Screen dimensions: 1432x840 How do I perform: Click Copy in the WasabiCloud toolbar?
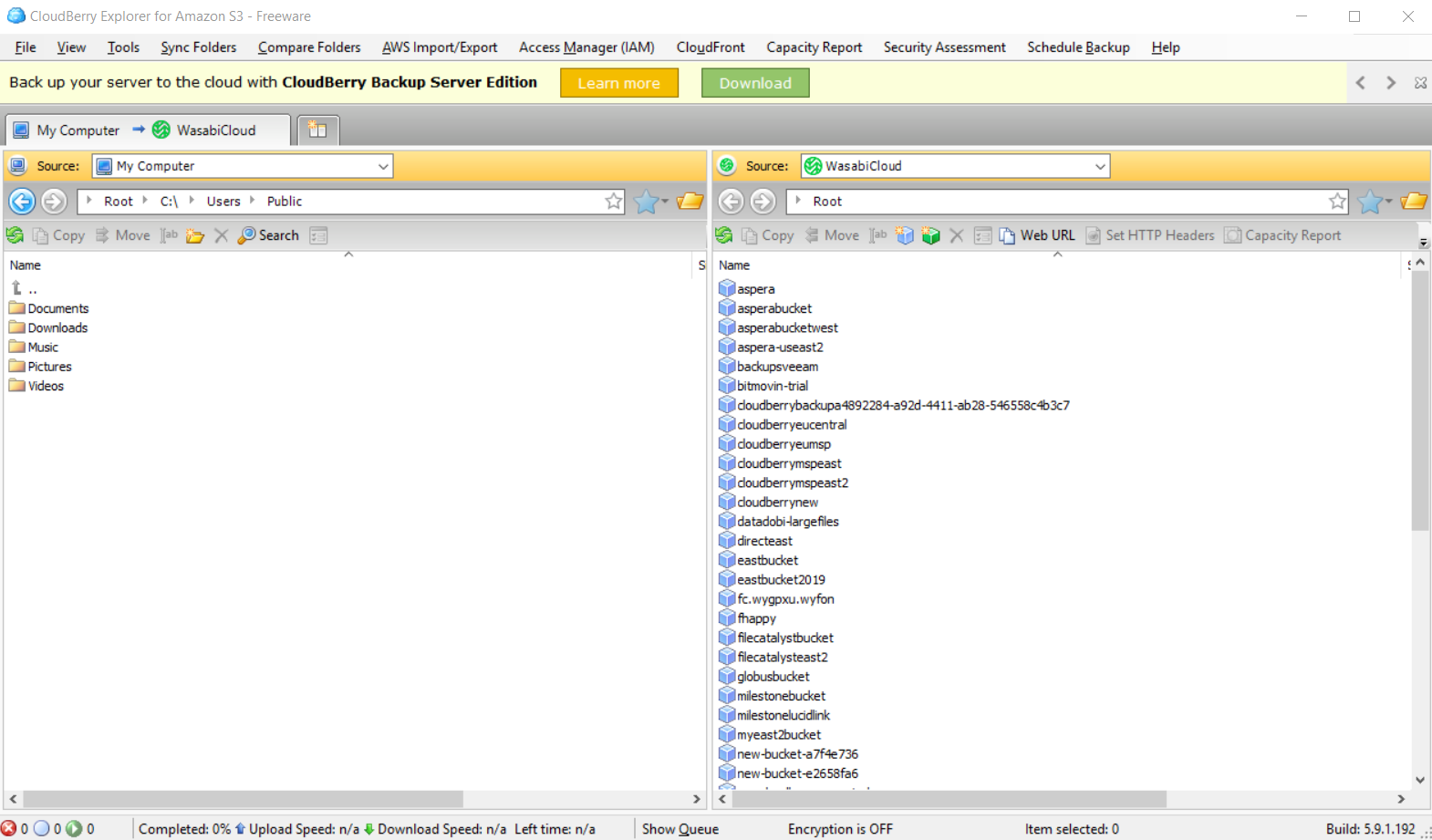(x=767, y=235)
